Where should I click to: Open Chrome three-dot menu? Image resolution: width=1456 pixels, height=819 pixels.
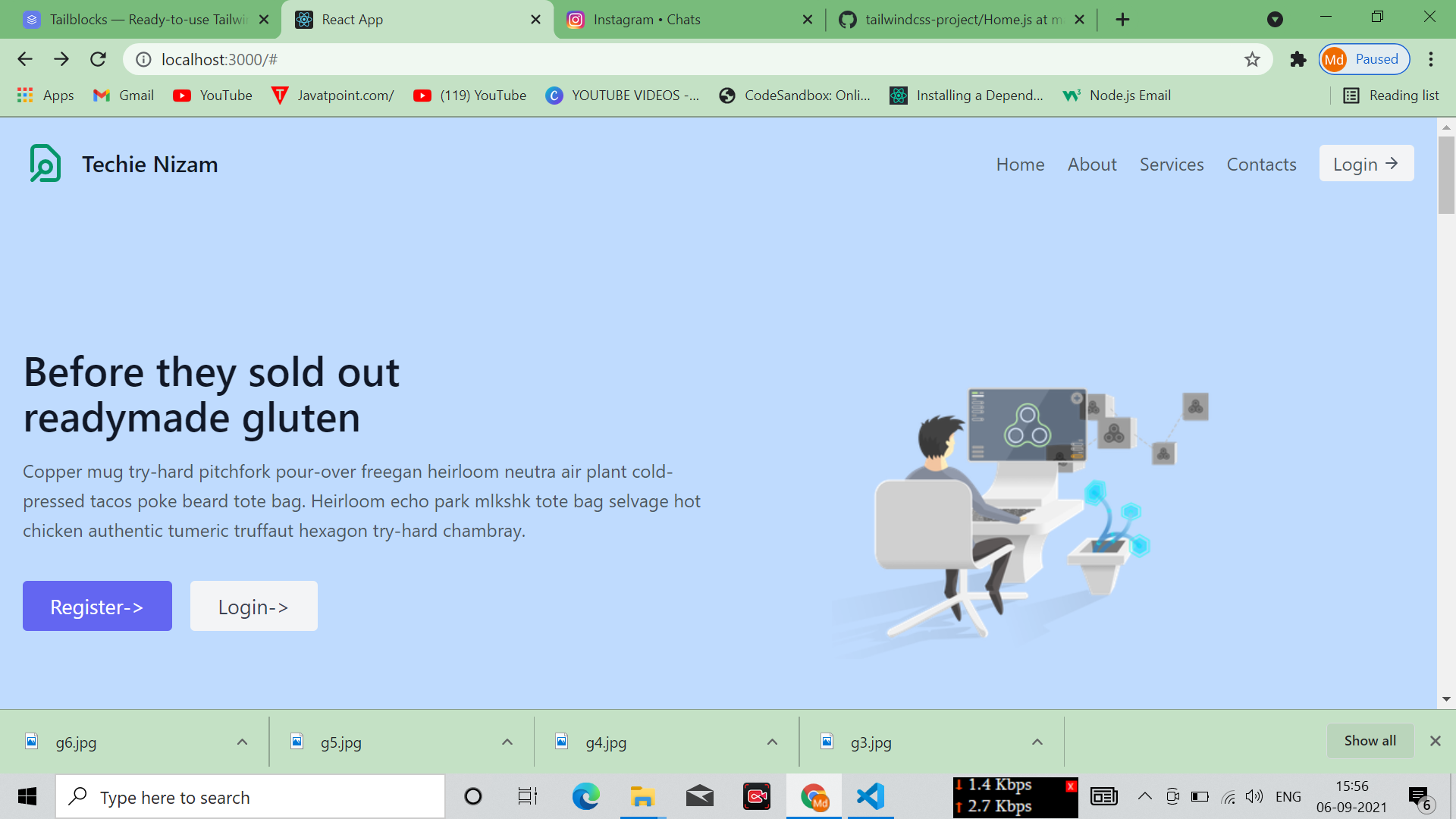(x=1431, y=59)
